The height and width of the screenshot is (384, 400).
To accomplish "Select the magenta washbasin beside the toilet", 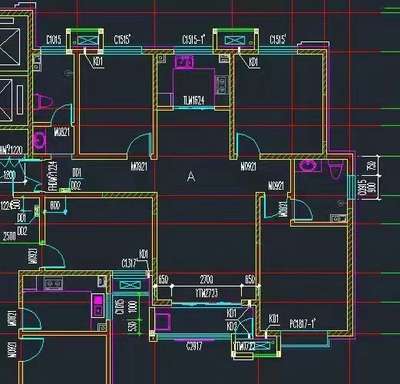I will pos(309,165).
